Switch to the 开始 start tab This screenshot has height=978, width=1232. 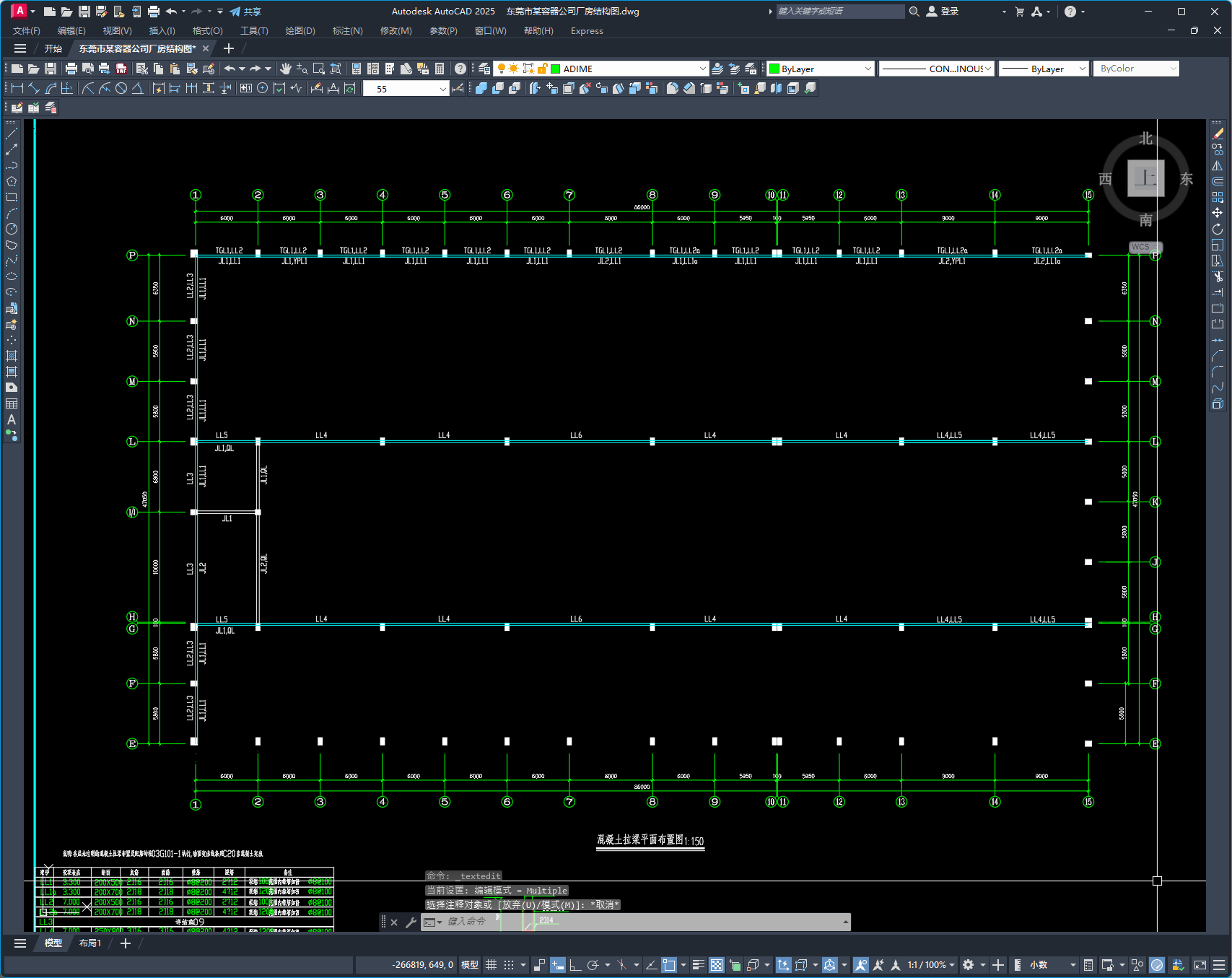(x=53, y=48)
